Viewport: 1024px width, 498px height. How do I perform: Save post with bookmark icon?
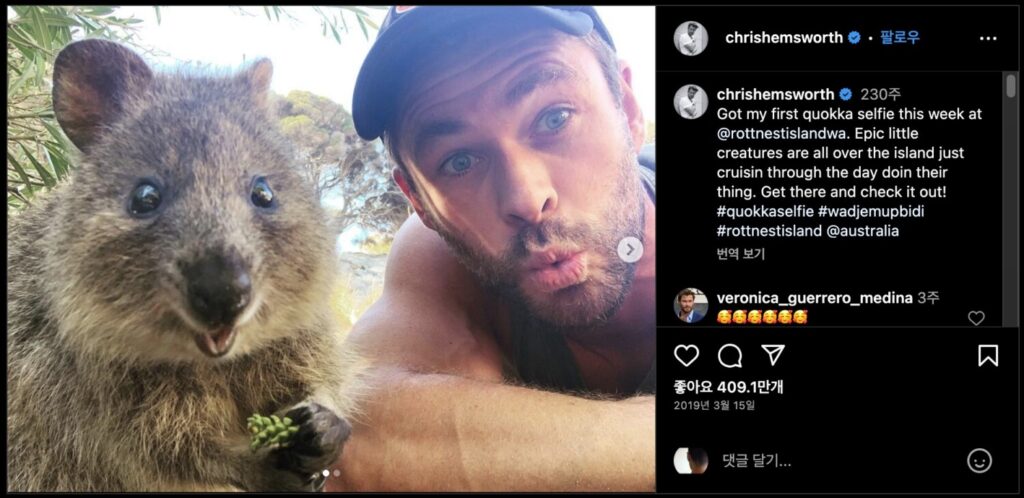click(x=988, y=356)
